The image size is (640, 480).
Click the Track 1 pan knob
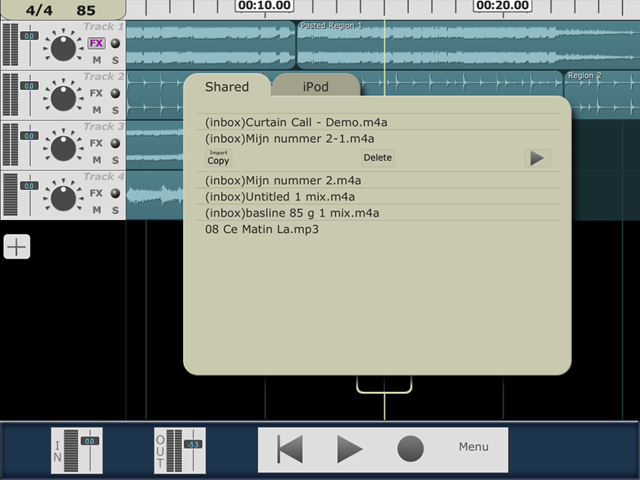63,46
